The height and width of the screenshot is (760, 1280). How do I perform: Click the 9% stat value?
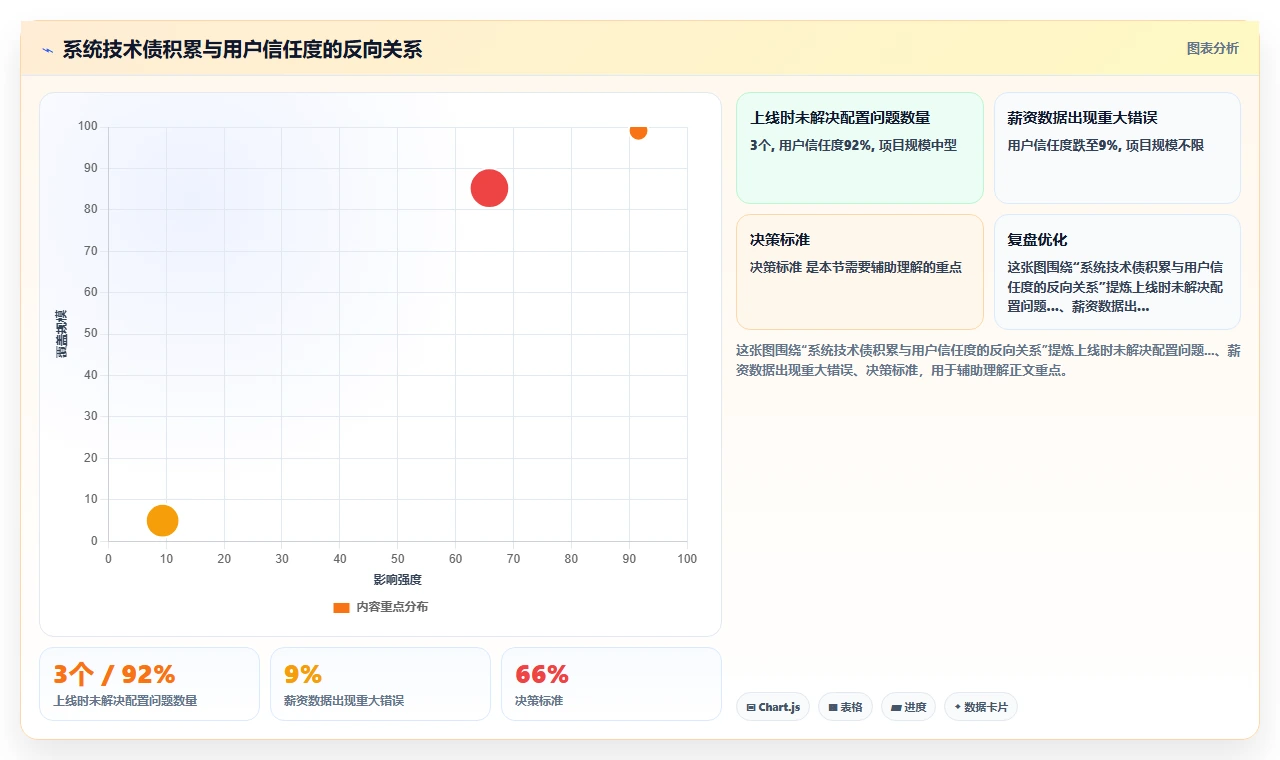click(303, 674)
